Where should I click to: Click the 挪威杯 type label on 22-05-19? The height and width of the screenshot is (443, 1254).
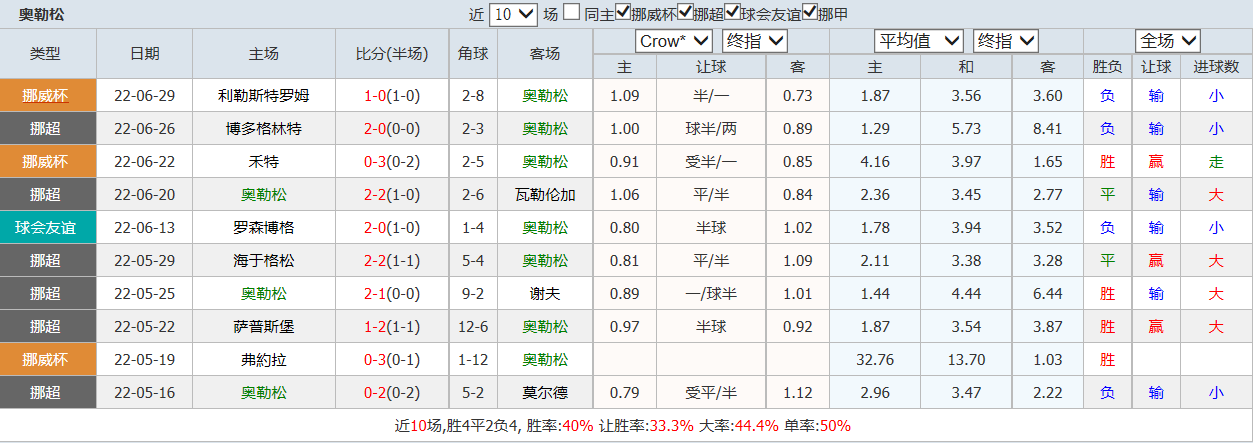[45, 360]
